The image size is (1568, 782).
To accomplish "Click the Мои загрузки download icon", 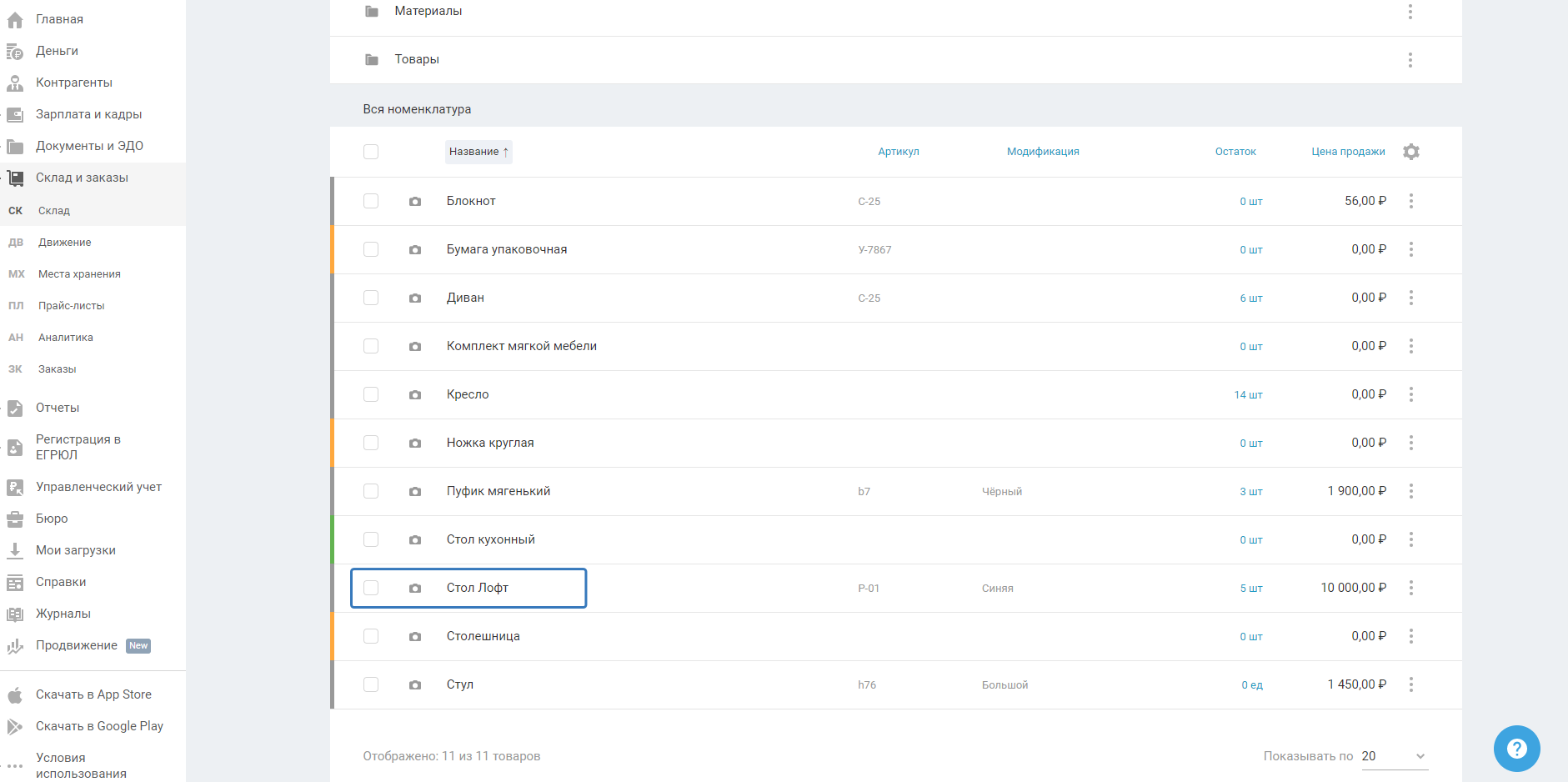I will tap(15, 551).
